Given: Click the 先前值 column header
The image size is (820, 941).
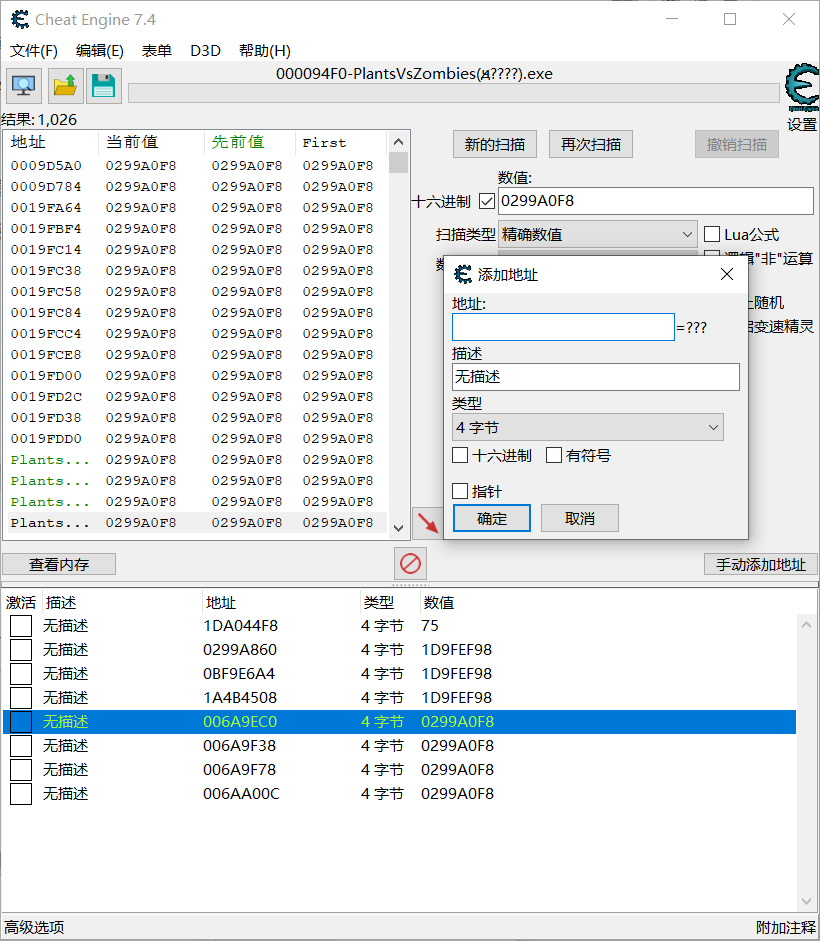Looking at the screenshot, I should [250, 142].
